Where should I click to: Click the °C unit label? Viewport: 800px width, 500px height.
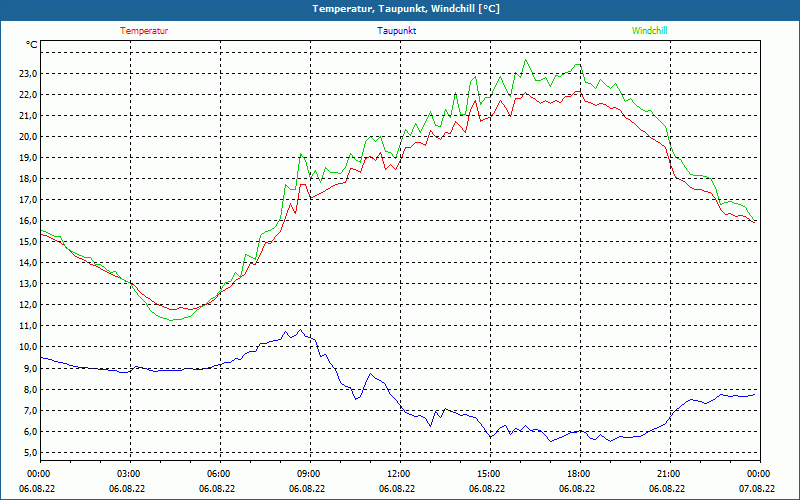coord(32,45)
